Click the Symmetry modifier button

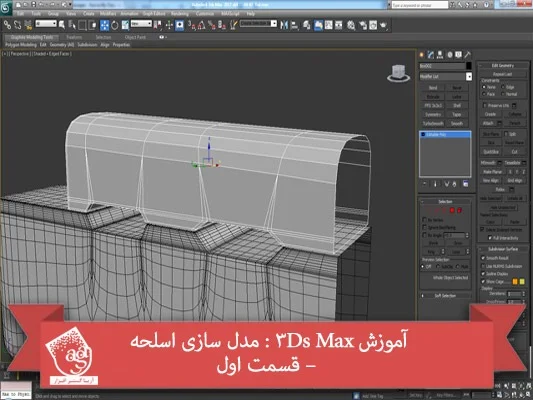(x=433, y=115)
